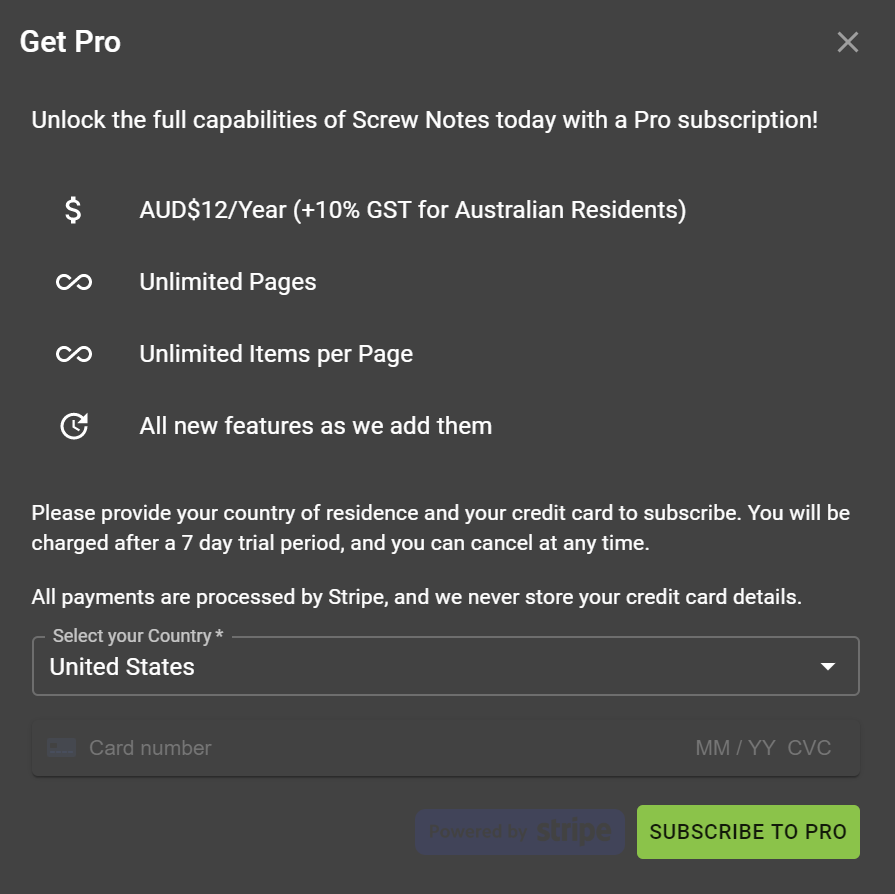Click the Stripe logo badge
This screenshot has height=894, width=895.
520,831
